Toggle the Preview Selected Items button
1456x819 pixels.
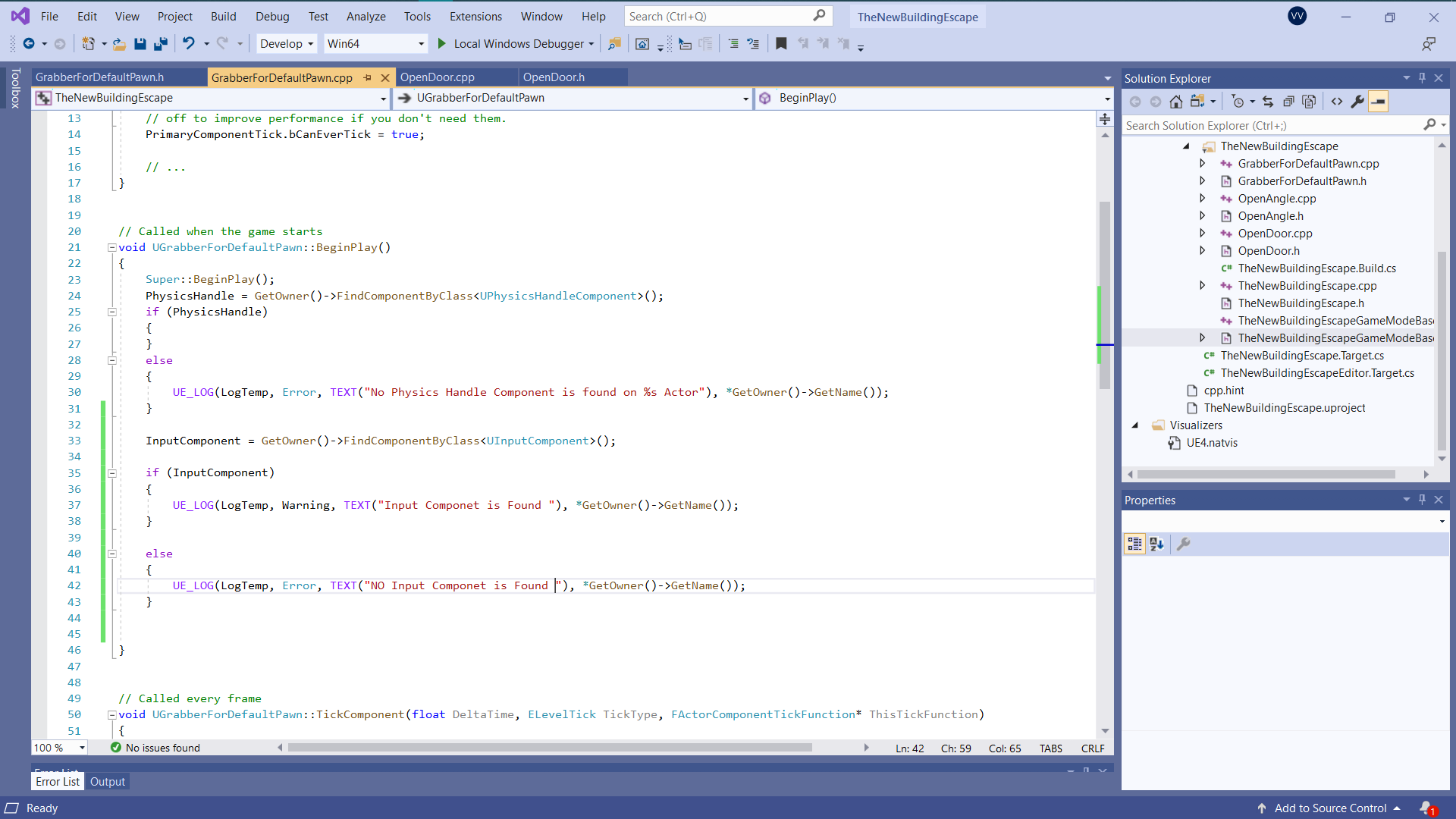click(1379, 102)
